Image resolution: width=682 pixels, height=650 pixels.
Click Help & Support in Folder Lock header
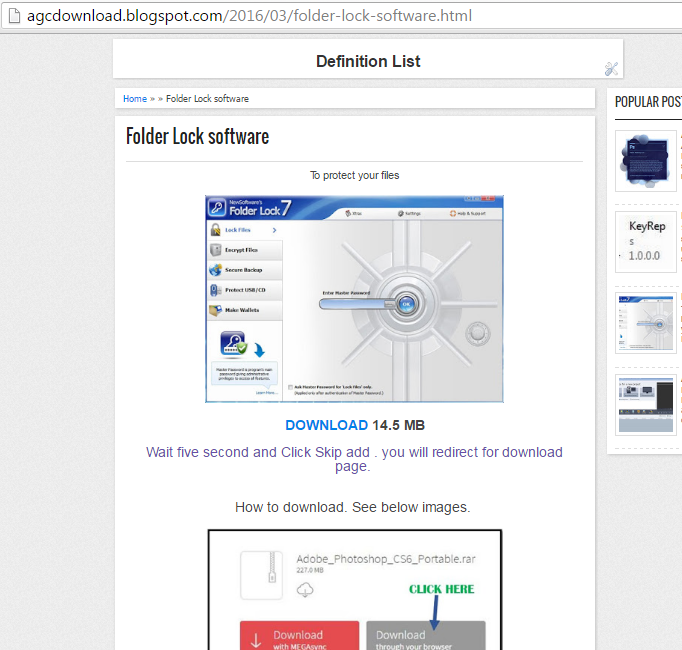pyautogui.click(x=468, y=214)
